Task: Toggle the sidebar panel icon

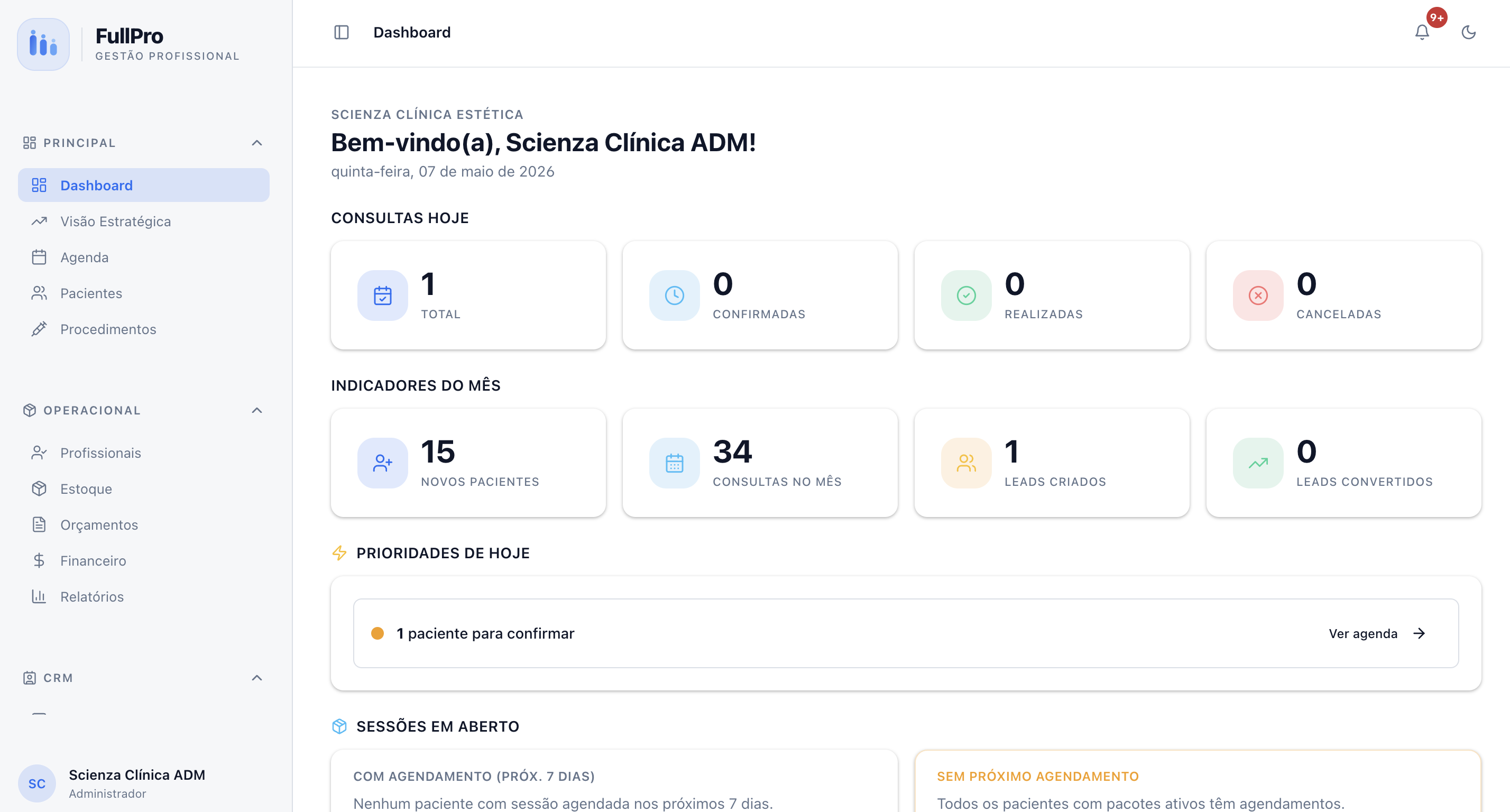Action: (x=341, y=32)
